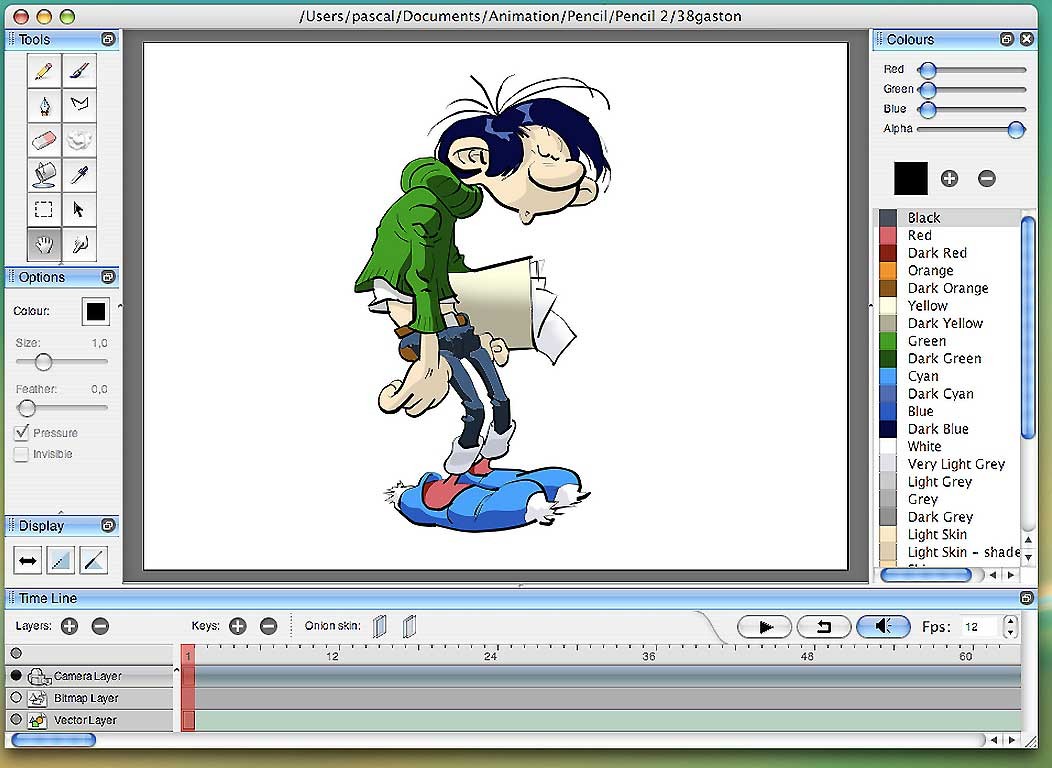Select the Paint Bucket tool

point(44,175)
